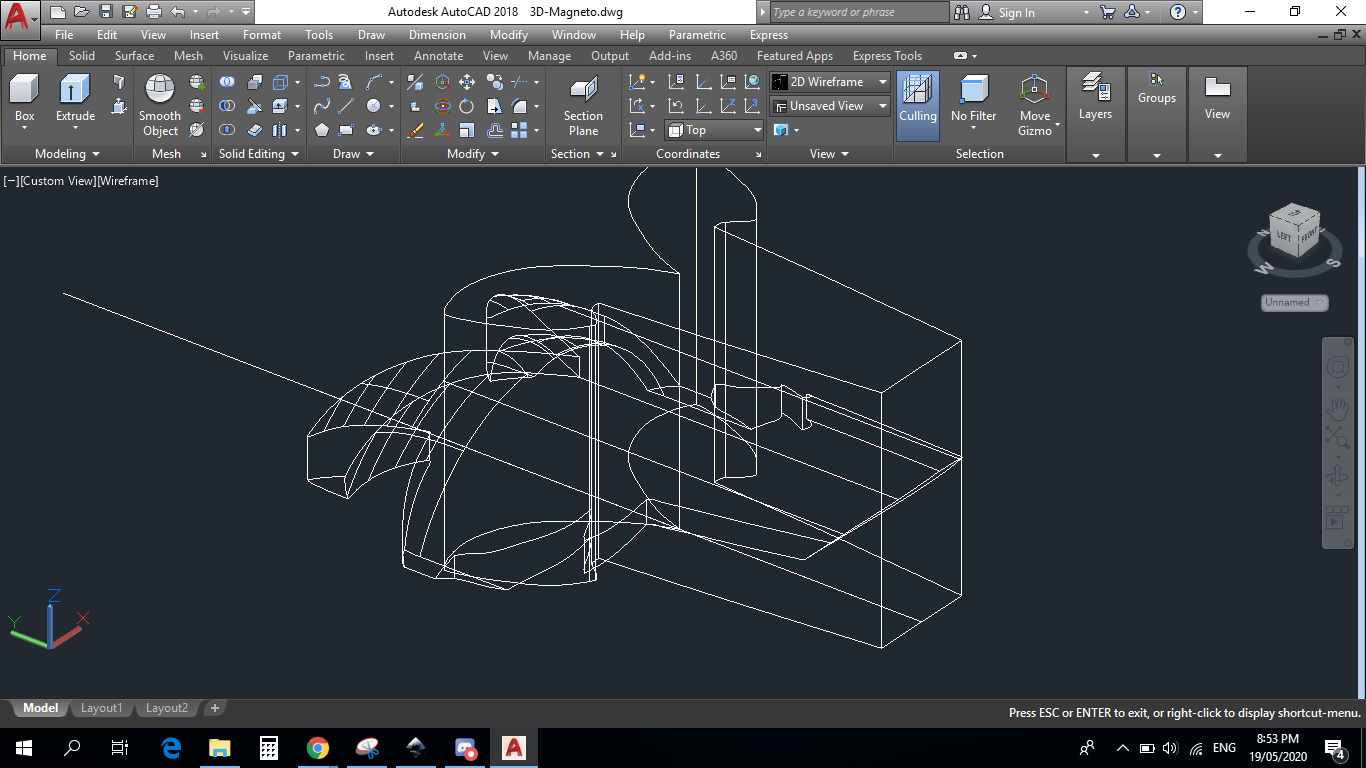Click the Erase tool icon
The width and height of the screenshot is (1366, 768).
click(416, 130)
